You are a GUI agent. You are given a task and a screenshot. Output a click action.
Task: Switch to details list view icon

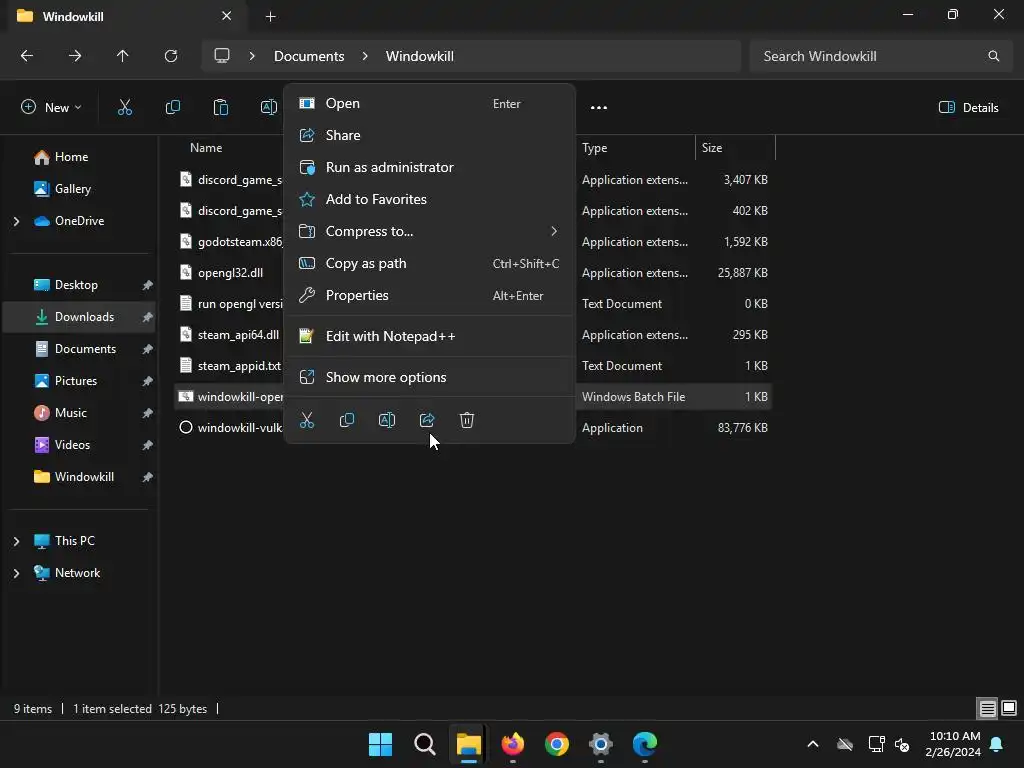click(x=987, y=708)
